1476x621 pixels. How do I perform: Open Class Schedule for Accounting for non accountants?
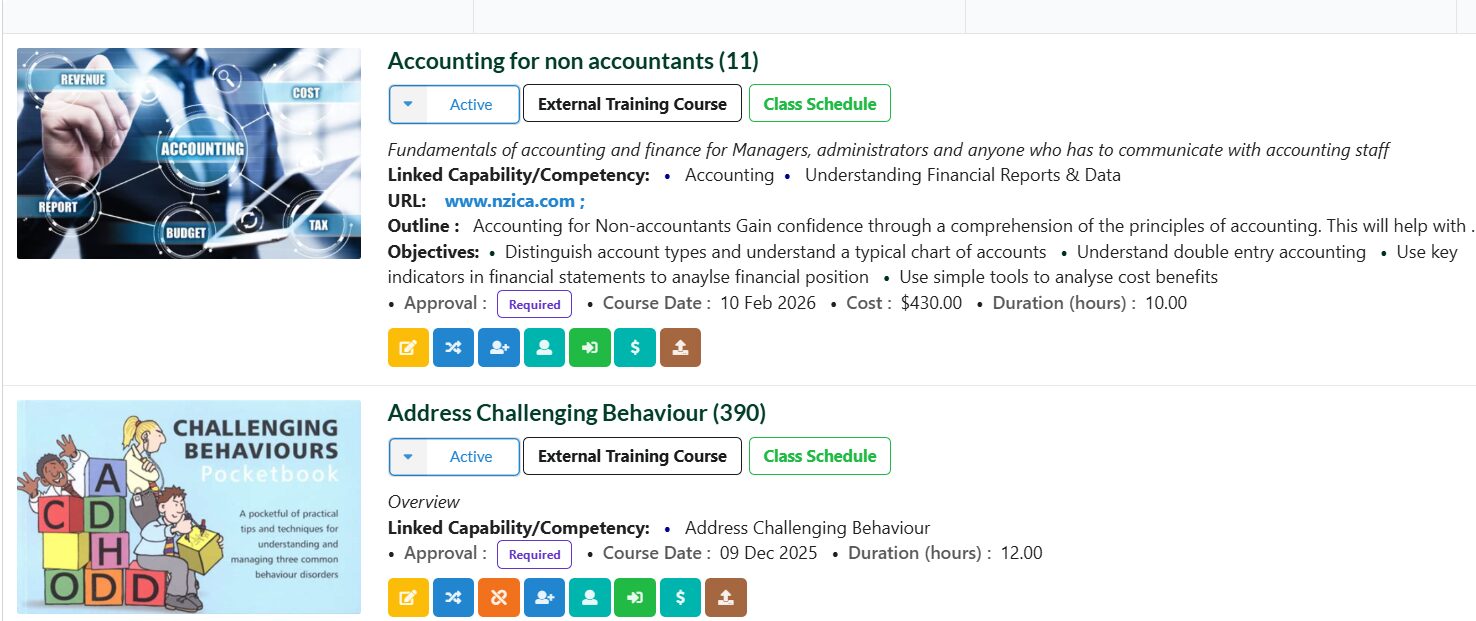coord(819,104)
